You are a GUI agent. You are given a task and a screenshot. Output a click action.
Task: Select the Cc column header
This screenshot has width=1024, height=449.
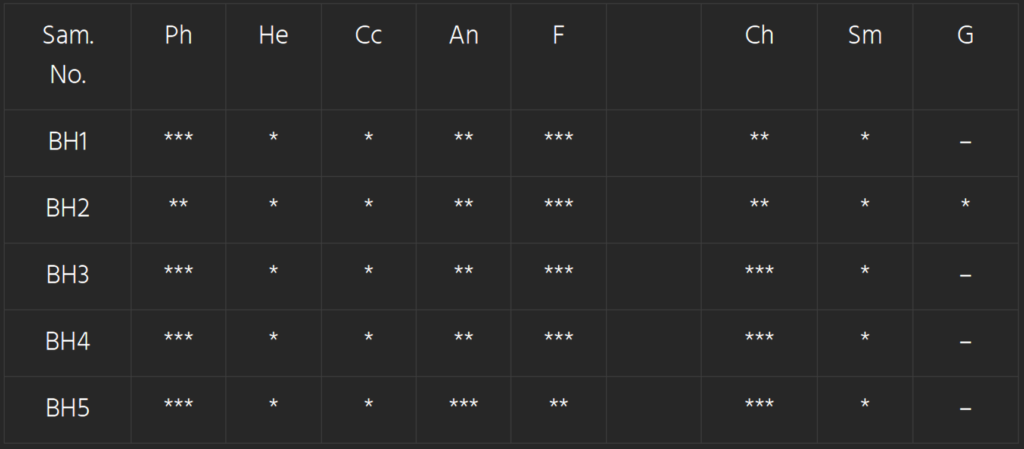tap(369, 35)
